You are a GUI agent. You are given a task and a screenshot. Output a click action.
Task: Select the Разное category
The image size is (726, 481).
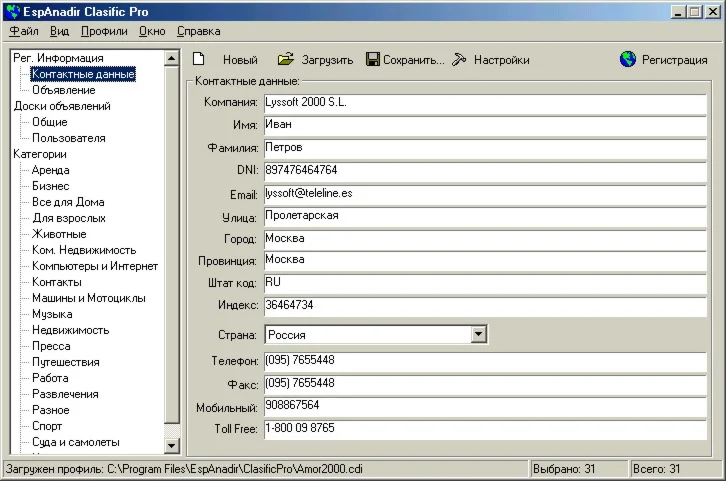tap(50, 410)
